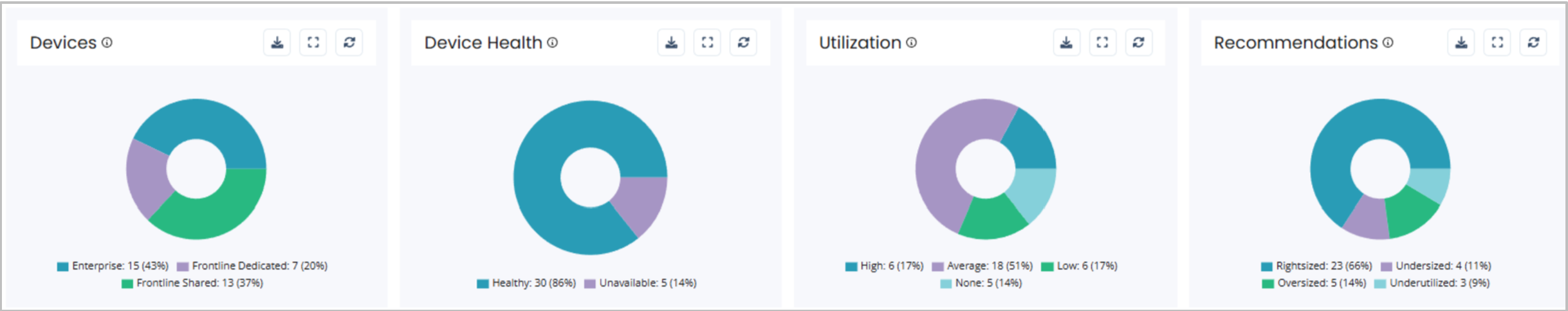This screenshot has height=311, width=1568.
Task: Expand the Devices chart to fullscreen
Action: point(313,42)
